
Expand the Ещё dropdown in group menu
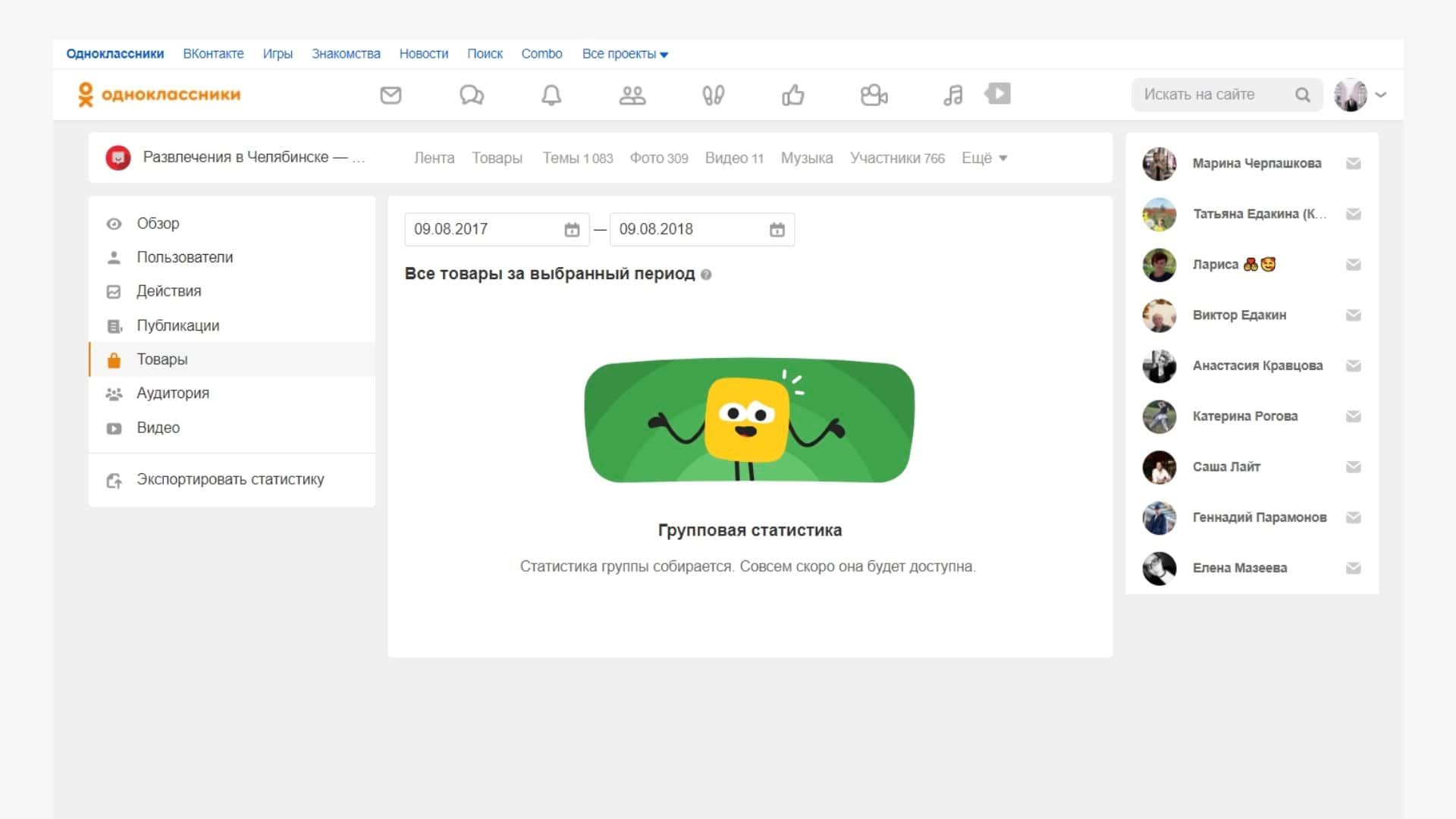pyautogui.click(x=984, y=158)
